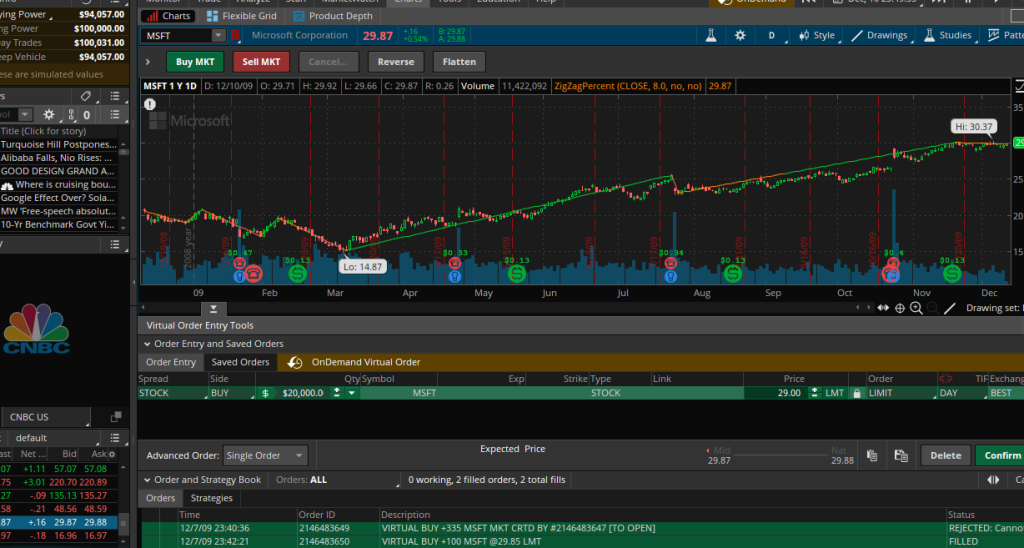1024x548 pixels.
Task: Expand chart side panel chevron
Action: coord(148,62)
